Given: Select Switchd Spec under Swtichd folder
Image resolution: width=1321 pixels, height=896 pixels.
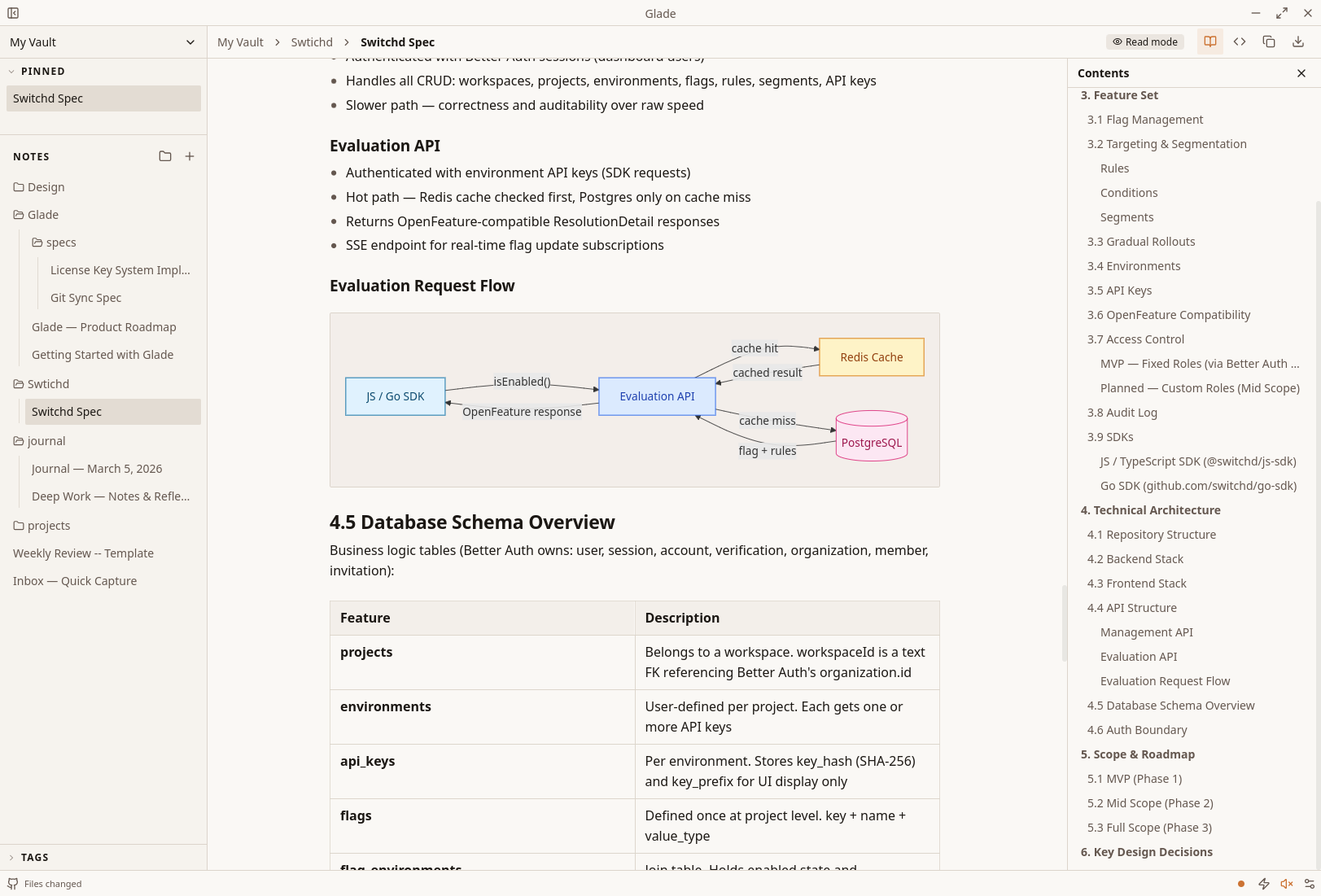Looking at the screenshot, I should click(x=113, y=412).
